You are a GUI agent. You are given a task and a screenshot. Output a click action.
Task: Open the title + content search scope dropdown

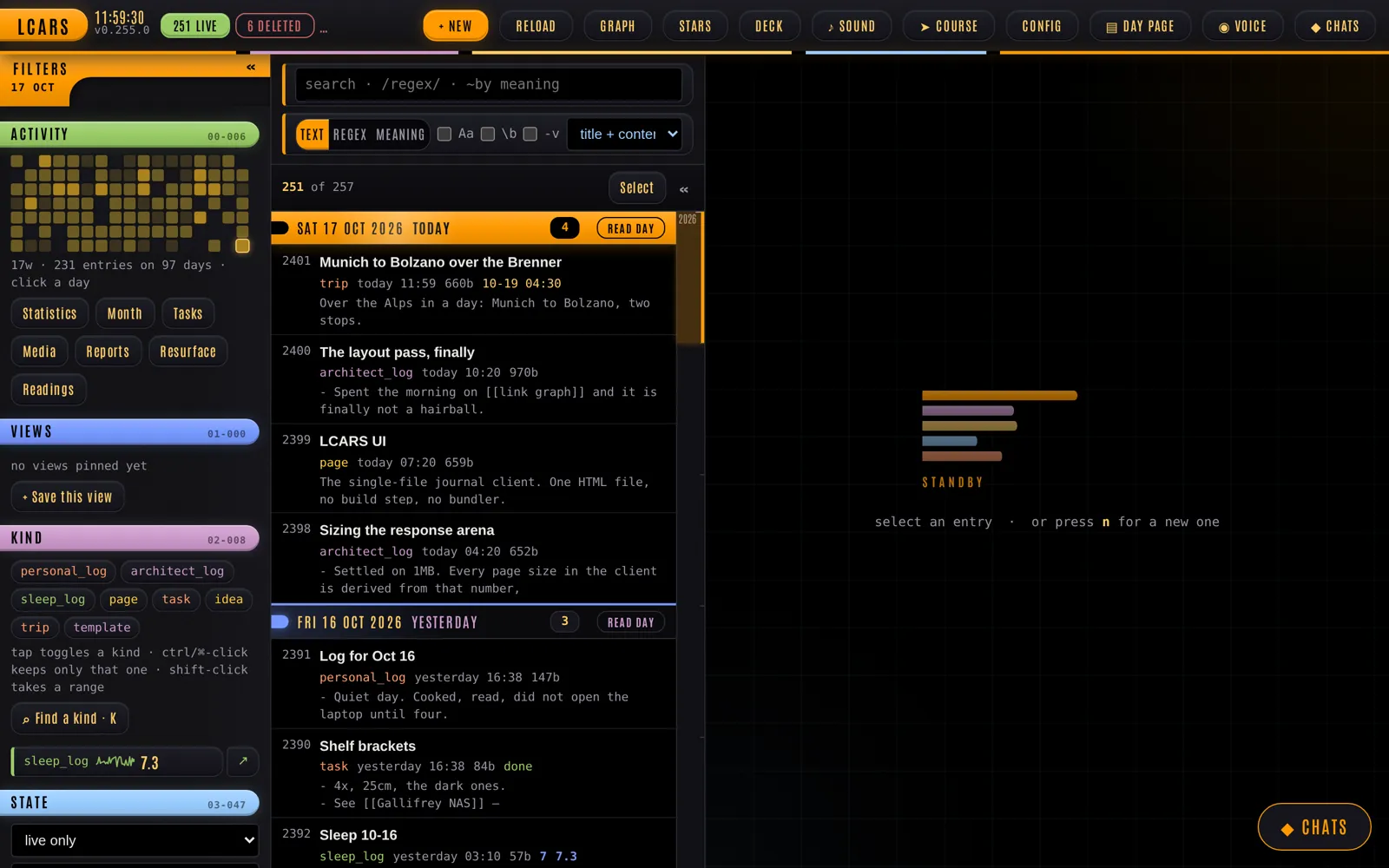(624, 134)
